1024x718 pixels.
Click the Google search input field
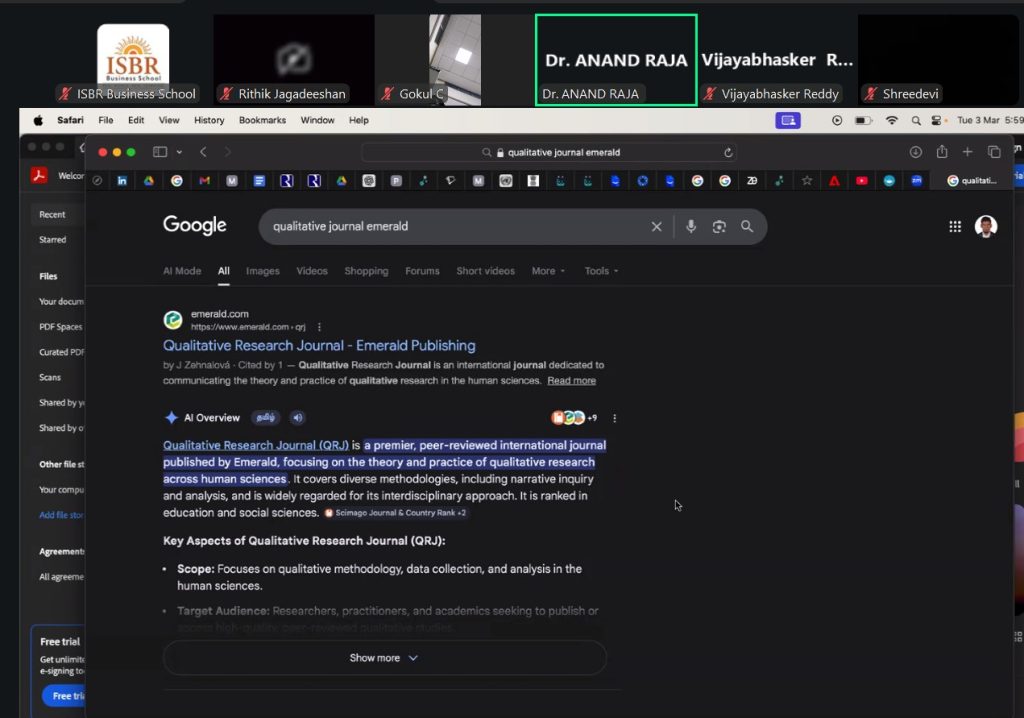tap(450, 227)
